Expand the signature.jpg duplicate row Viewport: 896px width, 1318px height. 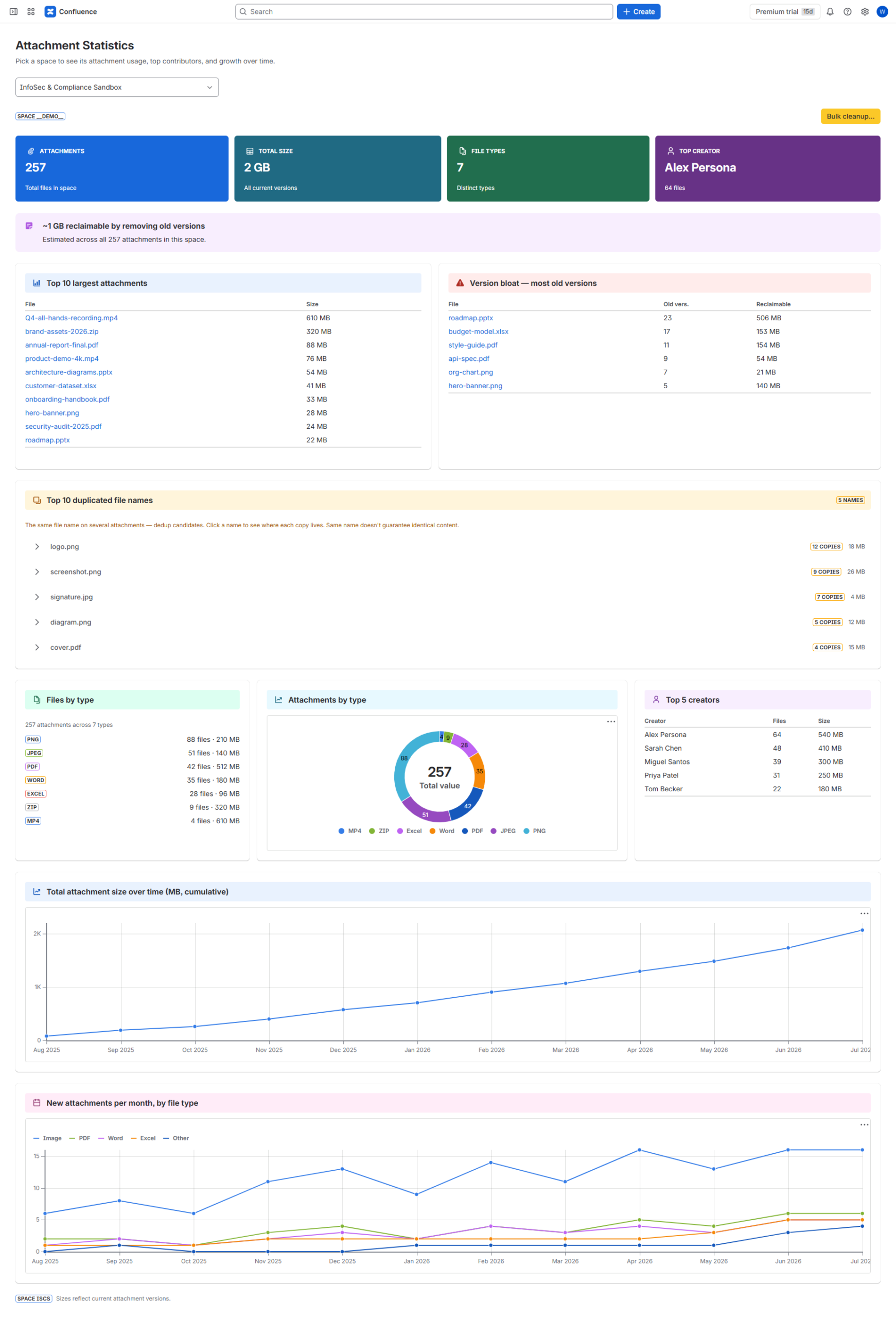click(448, 597)
